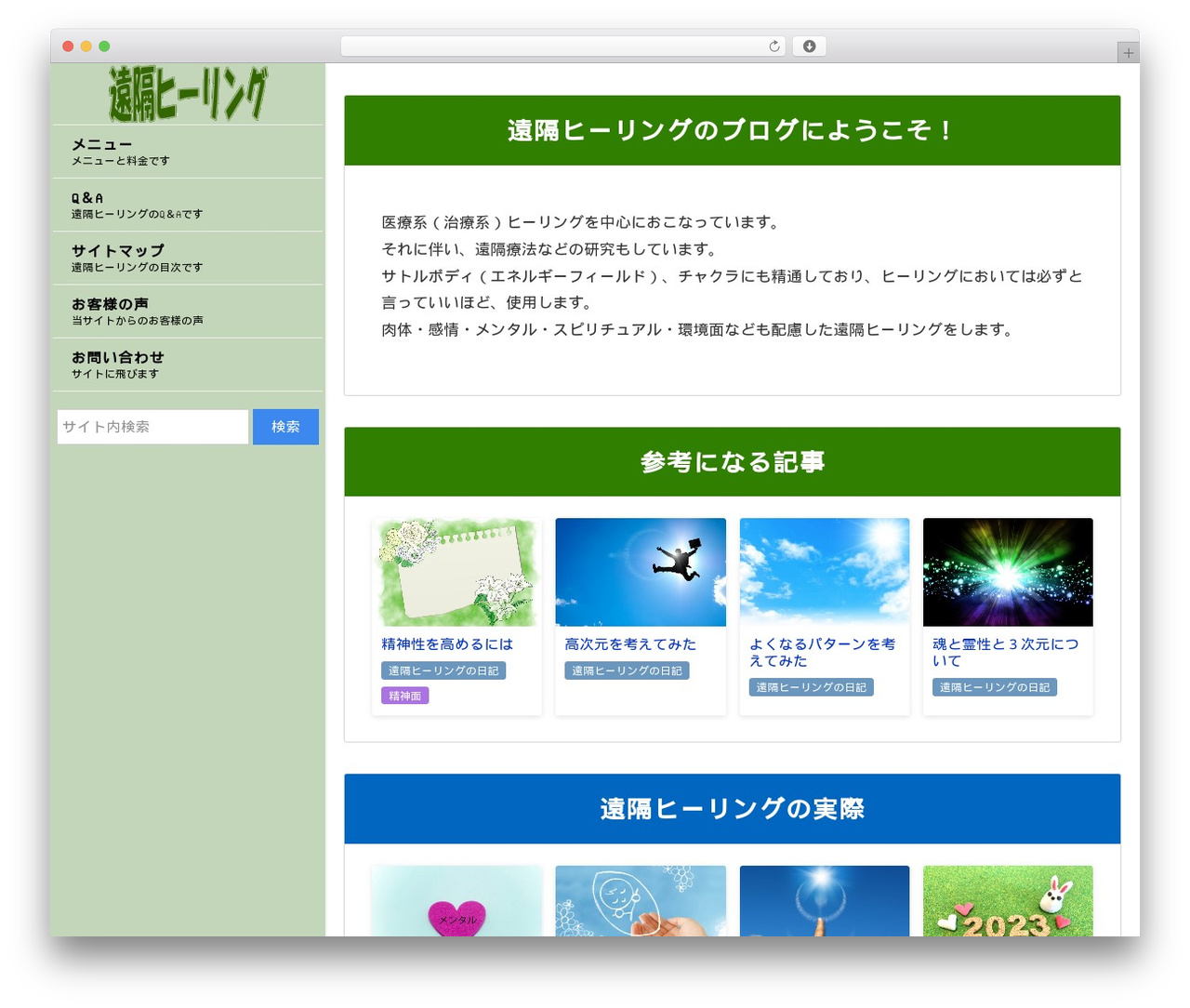Image resolution: width=1190 pixels, height=1008 pixels.
Task: Click the 遠隔ヒーリングの日記 tag under 高次元を考えてみた
Action: pyautogui.click(x=627, y=670)
